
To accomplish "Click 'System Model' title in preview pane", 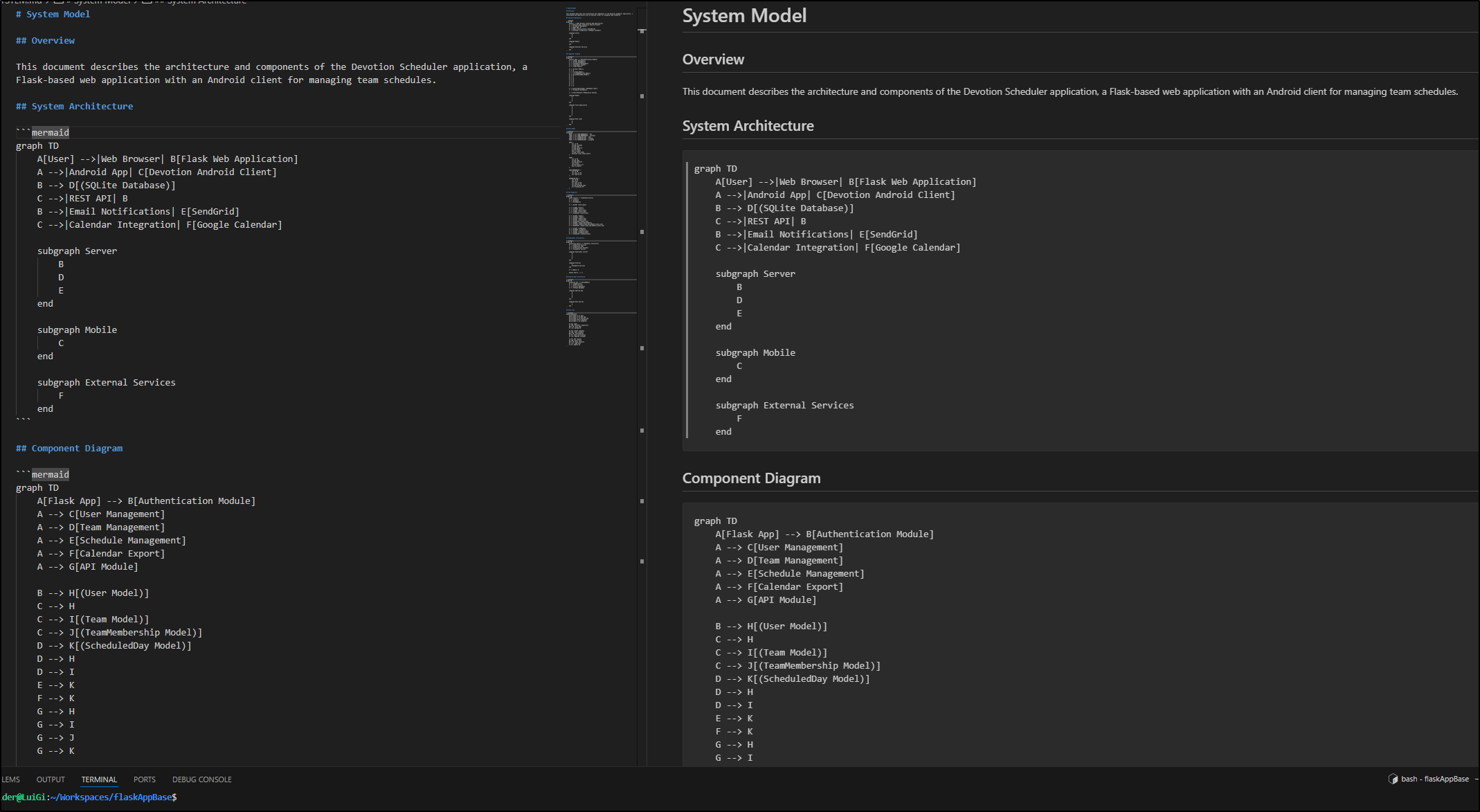I will point(744,15).
